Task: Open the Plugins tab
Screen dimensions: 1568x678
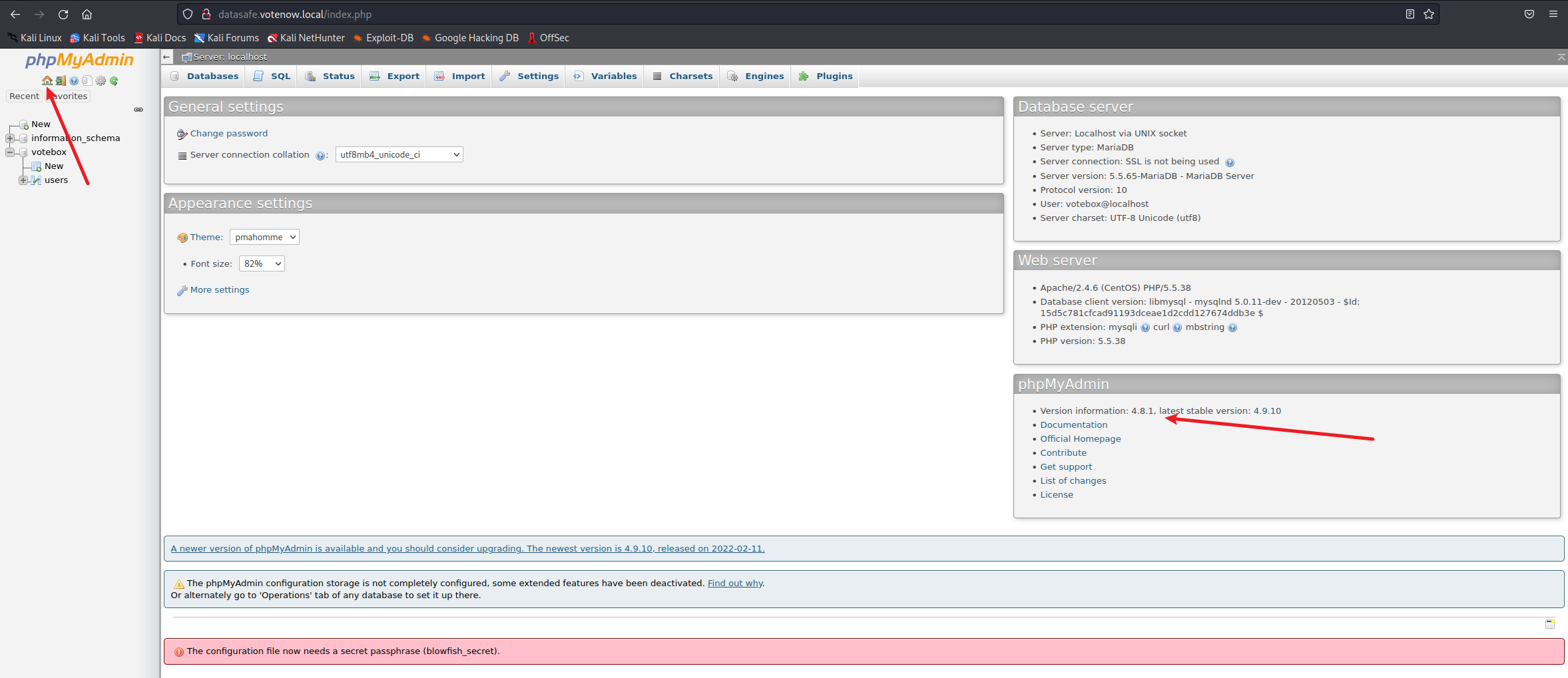Action: [x=826, y=77]
